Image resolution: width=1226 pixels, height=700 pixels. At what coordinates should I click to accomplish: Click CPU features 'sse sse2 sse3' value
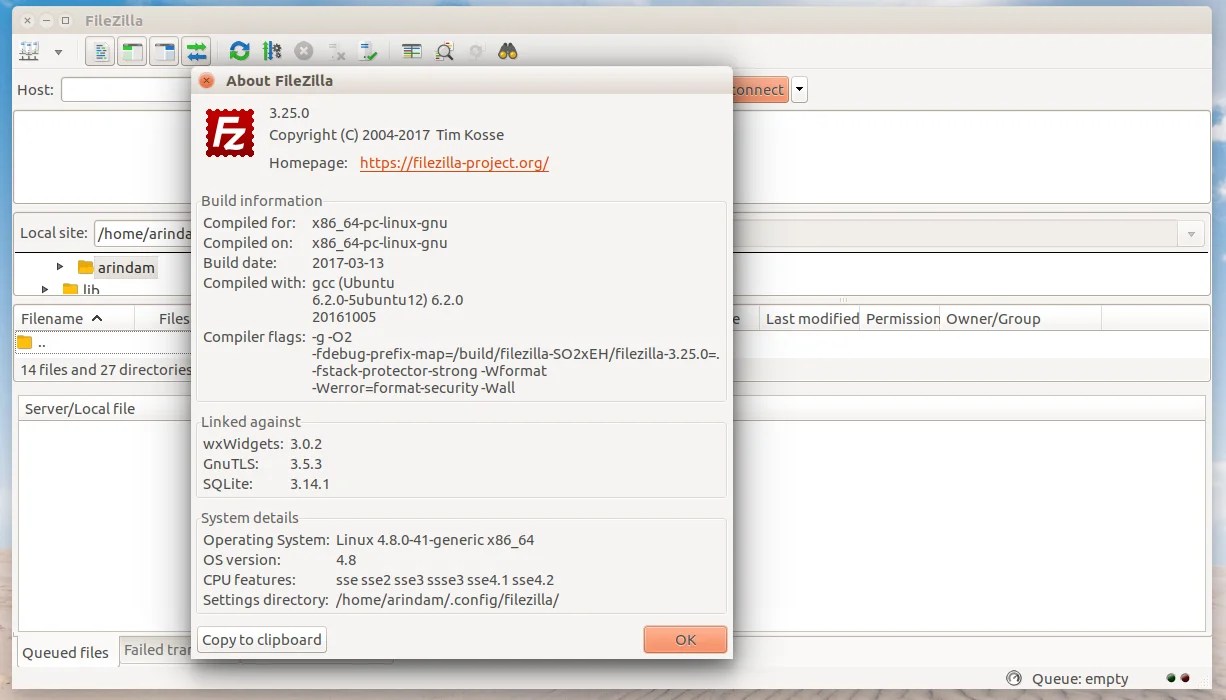pos(445,579)
